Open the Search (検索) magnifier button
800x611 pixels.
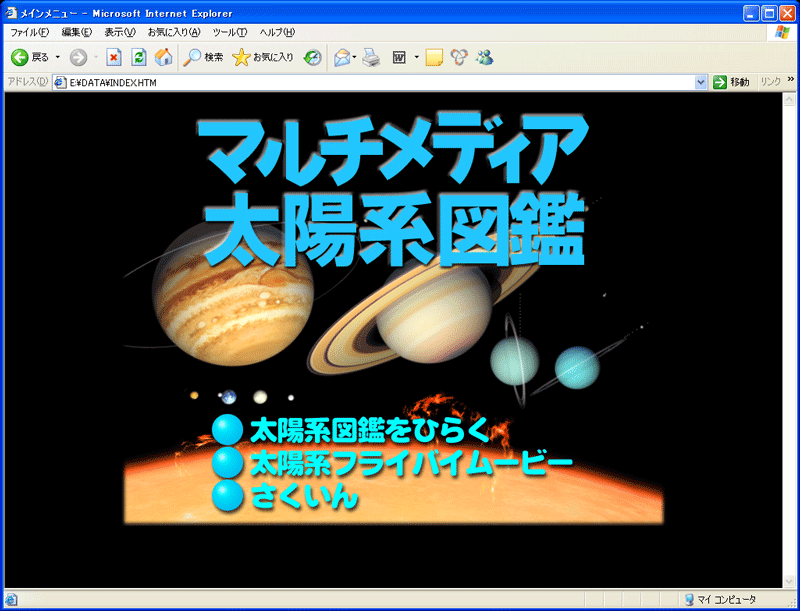click(x=203, y=57)
